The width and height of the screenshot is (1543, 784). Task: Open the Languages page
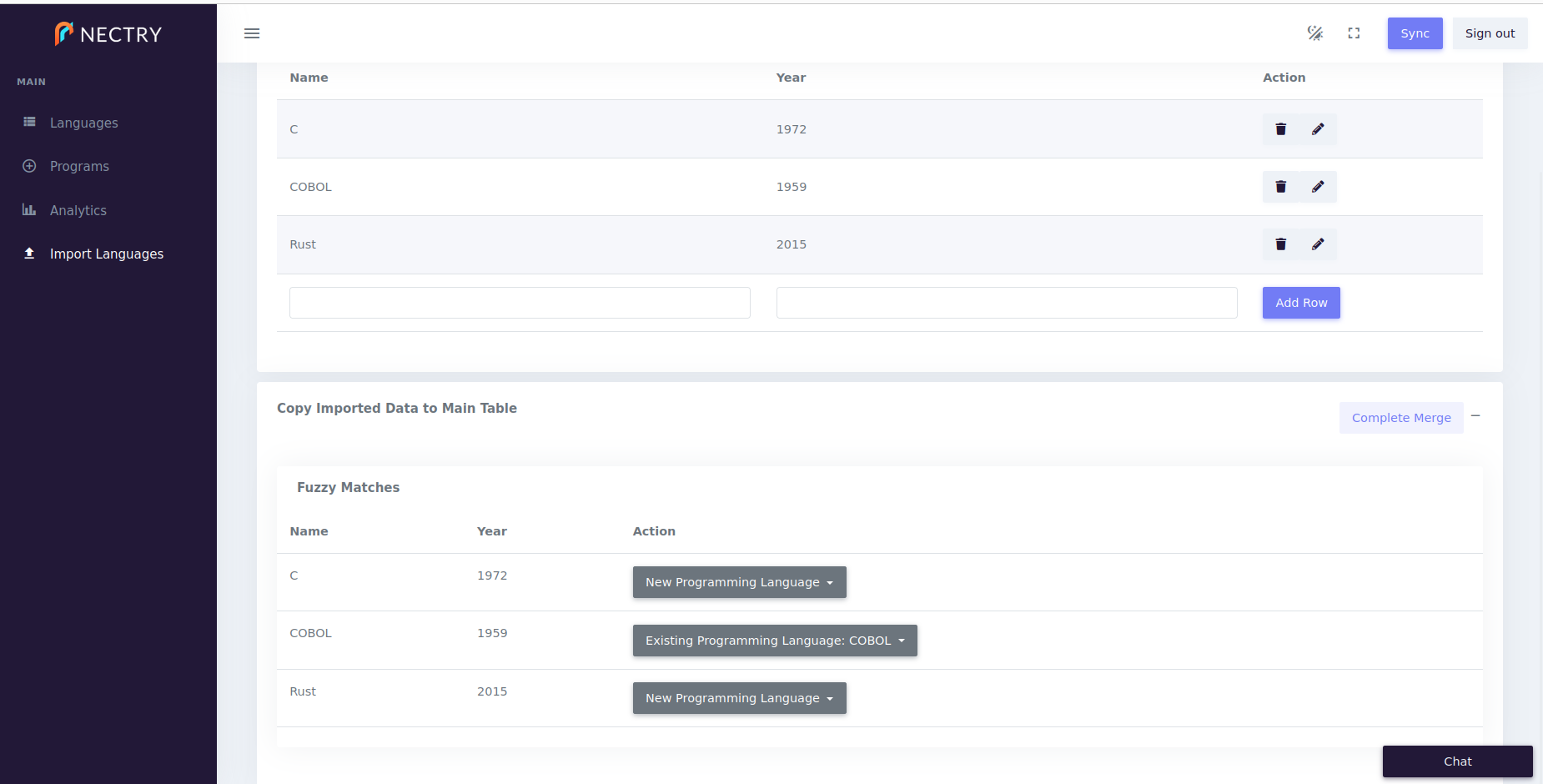[x=84, y=123]
